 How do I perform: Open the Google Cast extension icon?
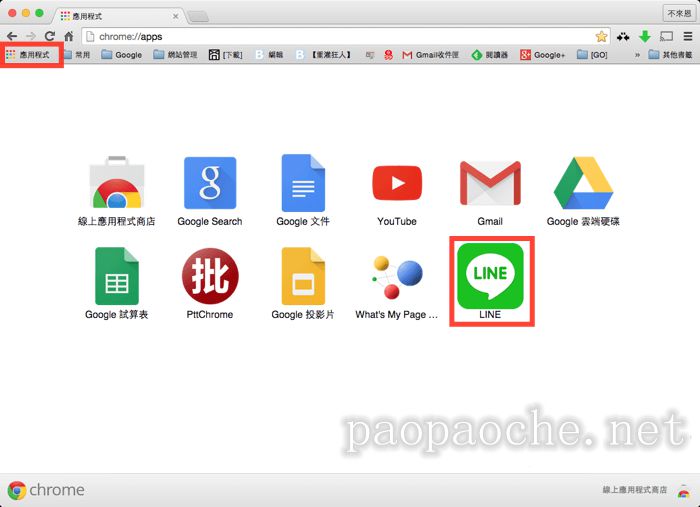coord(667,36)
